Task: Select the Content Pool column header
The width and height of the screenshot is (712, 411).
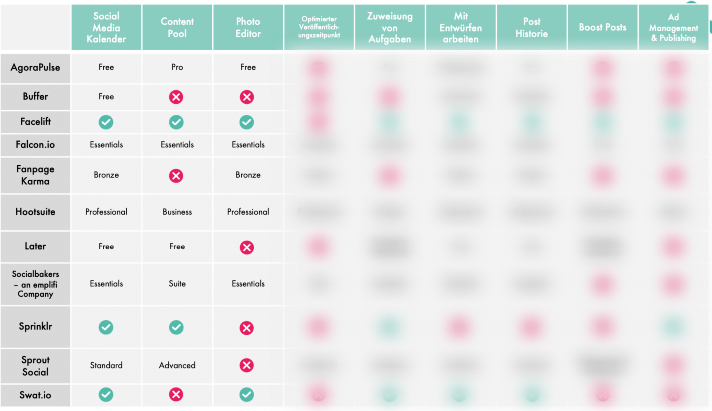Action: (x=176, y=27)
